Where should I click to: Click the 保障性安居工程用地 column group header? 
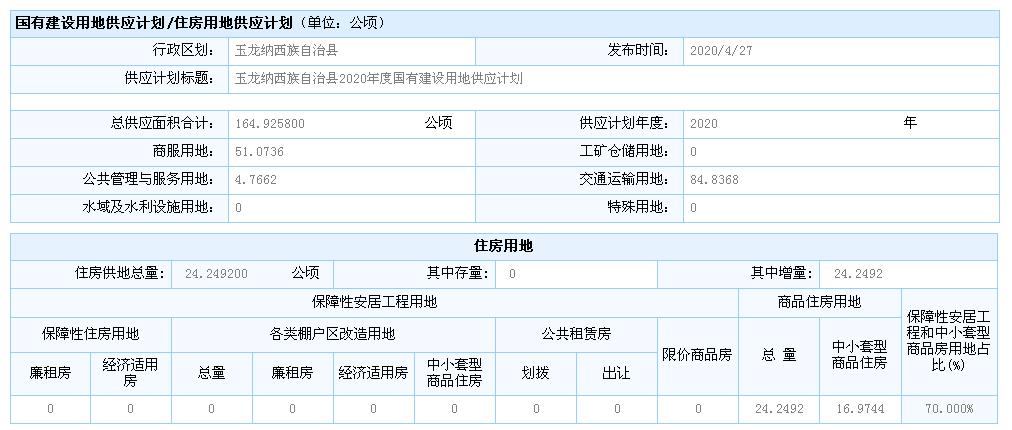(x=374, y=302)
